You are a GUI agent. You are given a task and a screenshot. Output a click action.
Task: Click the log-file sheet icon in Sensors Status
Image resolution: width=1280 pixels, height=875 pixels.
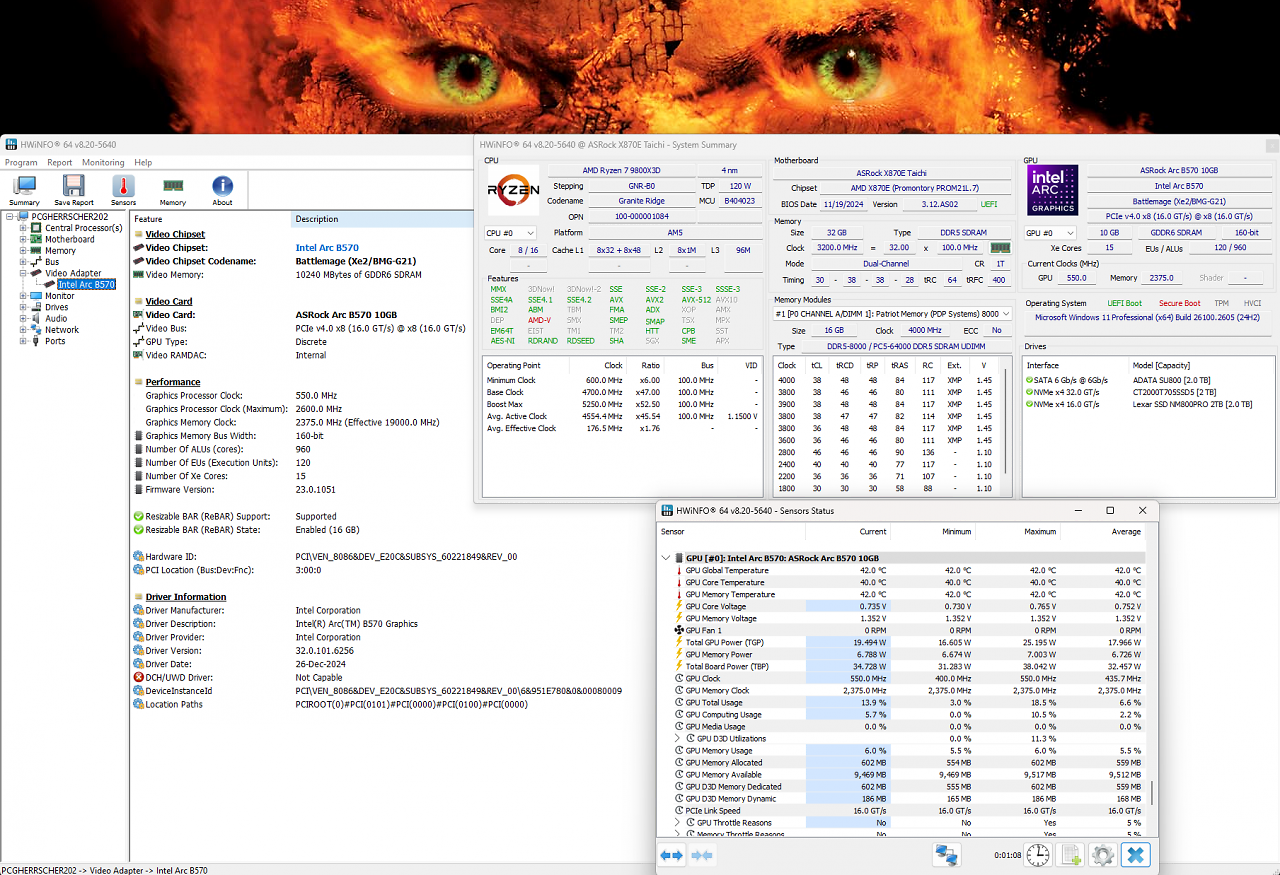pos(1071,855)
